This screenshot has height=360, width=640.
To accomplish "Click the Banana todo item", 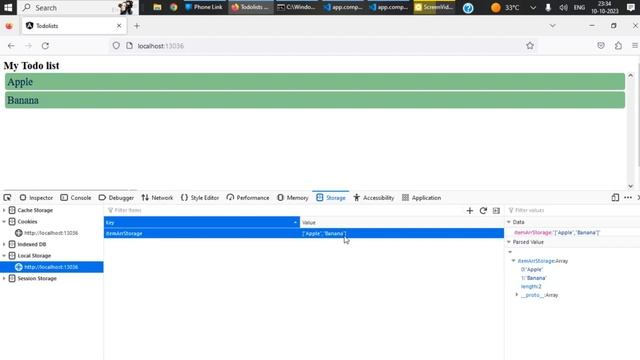I will [315, 100].
